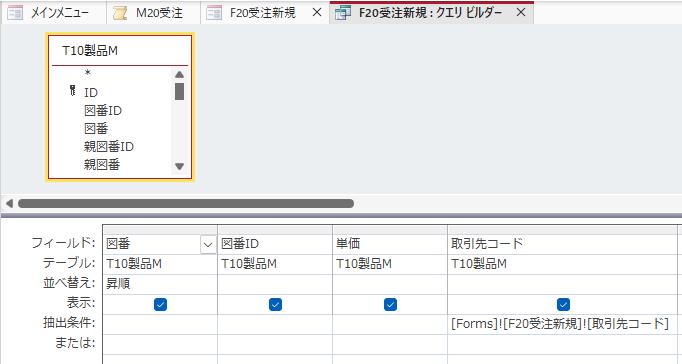
Task: Click the left arrow of horizontal scrollbar
Action: [x=9, y=203]
